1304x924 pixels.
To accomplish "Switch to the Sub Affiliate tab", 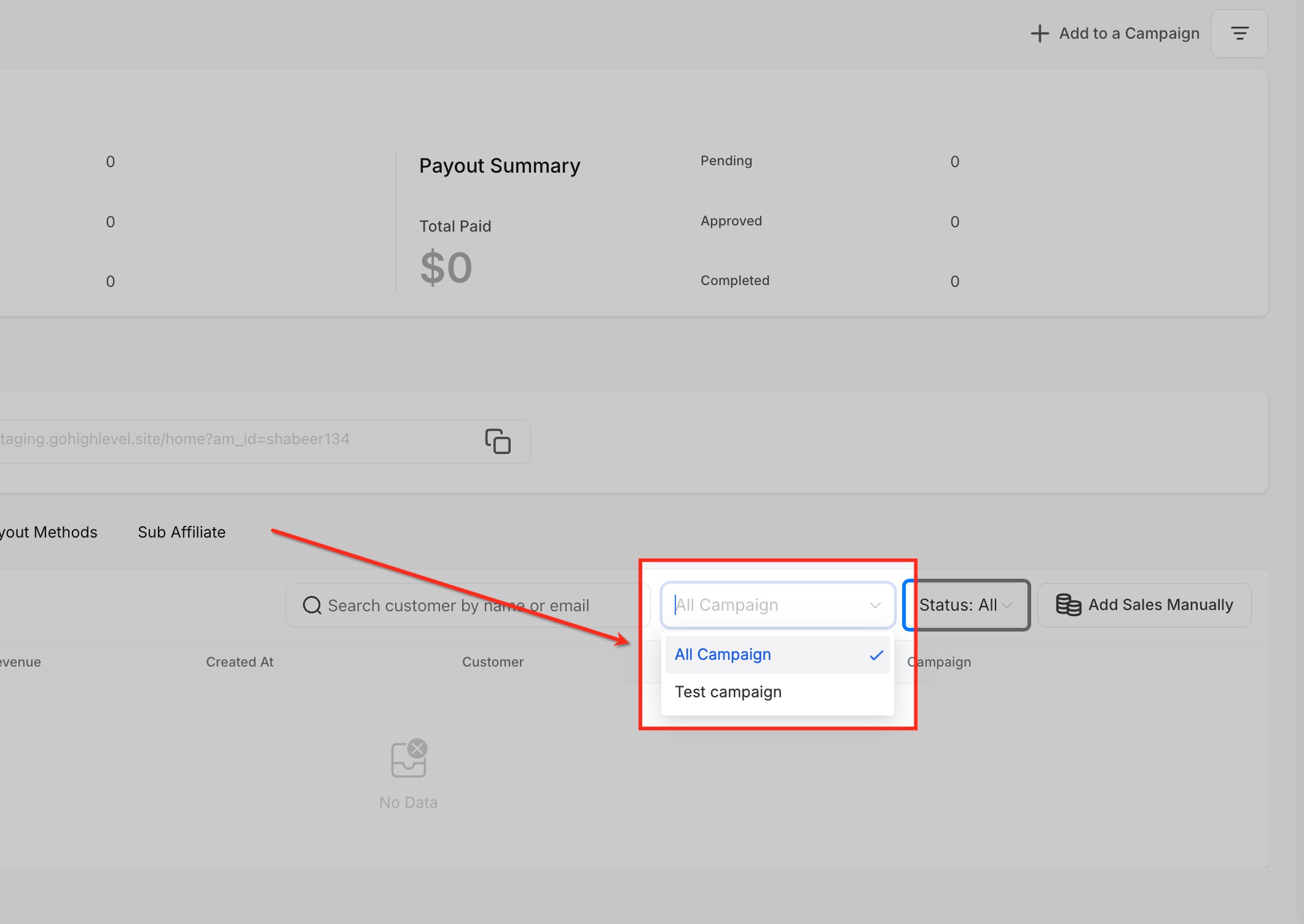I will pos(181,532).
